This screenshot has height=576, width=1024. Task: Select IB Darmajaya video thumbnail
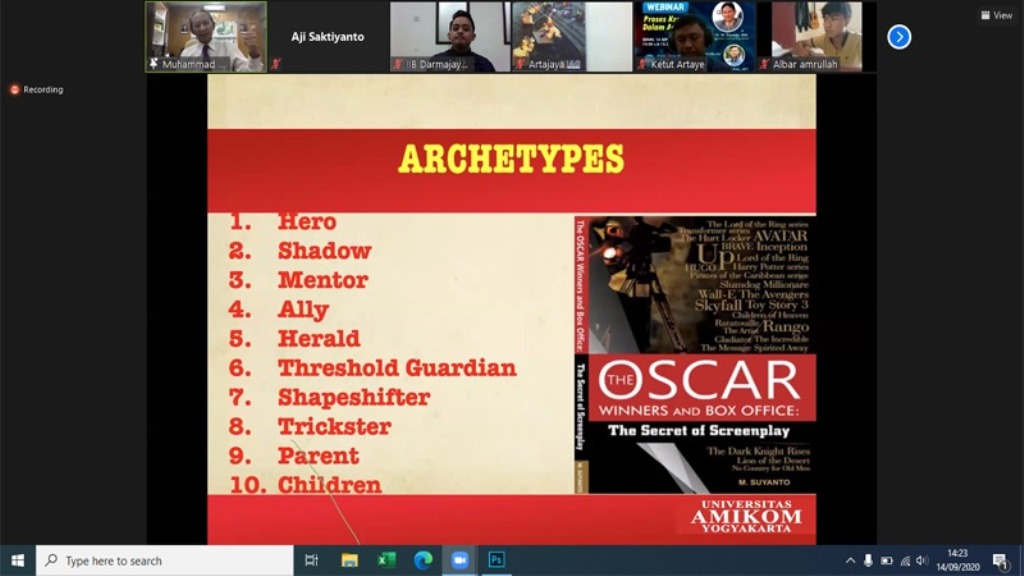click(450, 37)
